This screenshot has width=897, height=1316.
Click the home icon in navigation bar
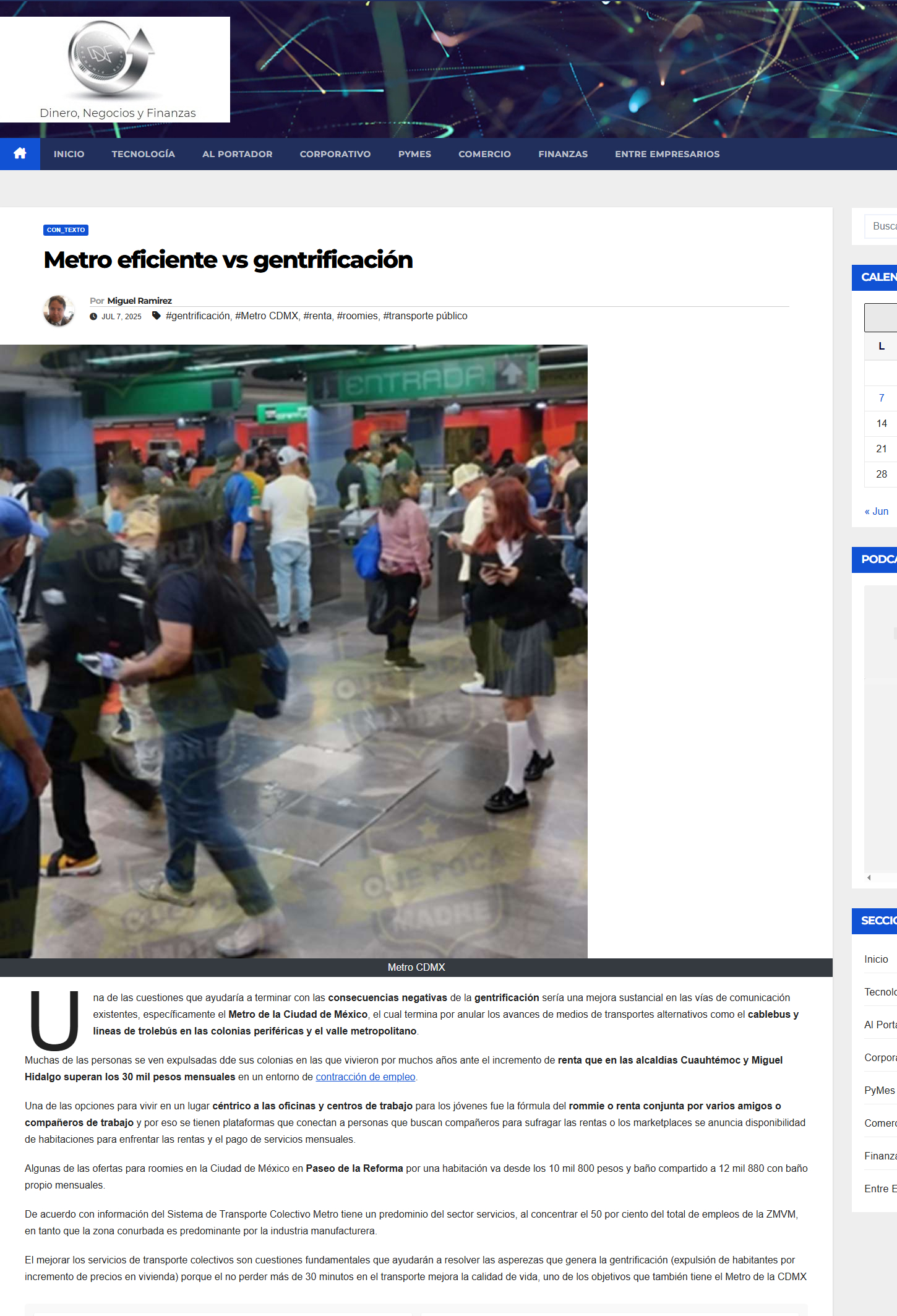pyautogui.click(x=20, y=153)
